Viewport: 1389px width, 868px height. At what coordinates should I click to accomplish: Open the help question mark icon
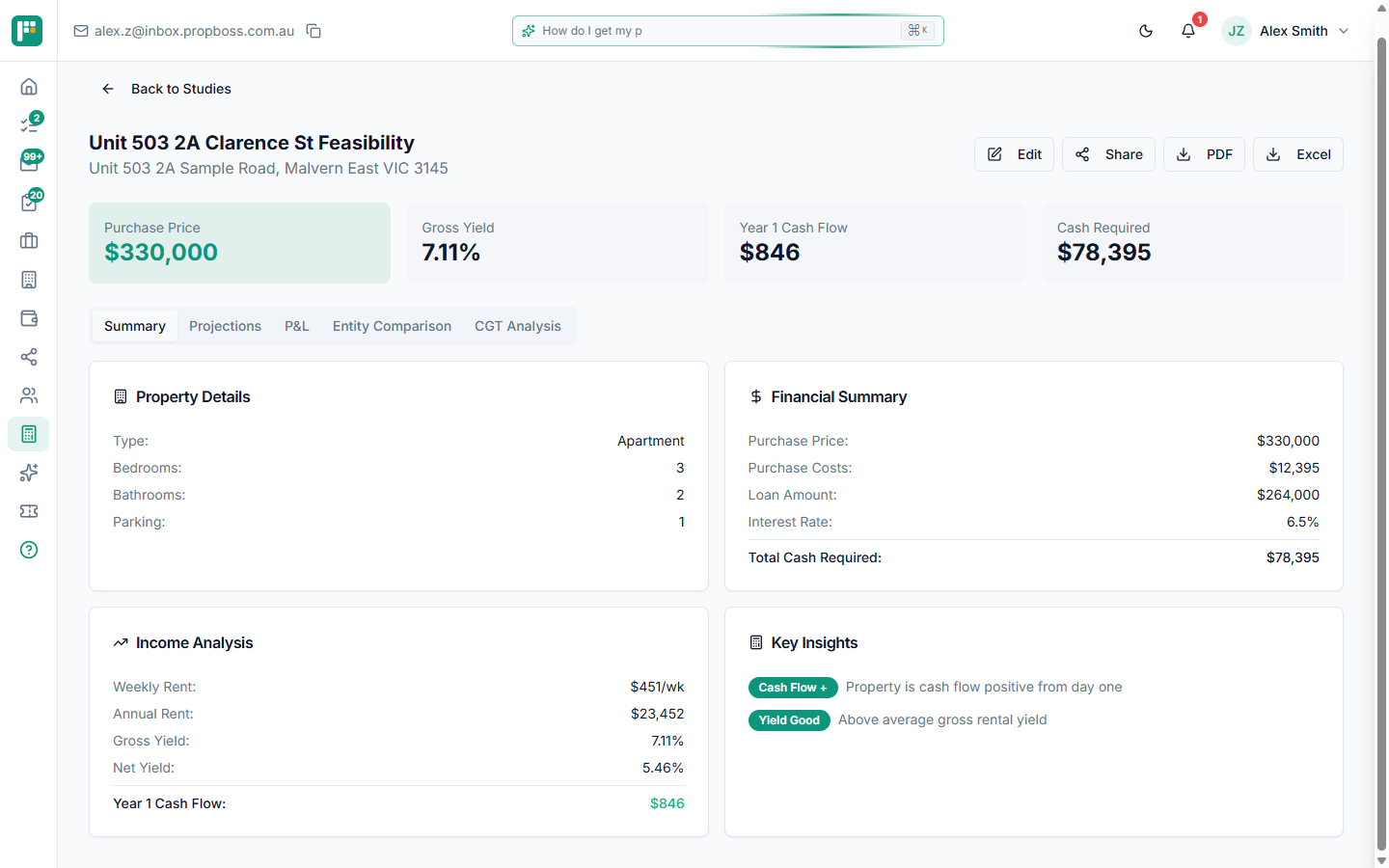coord(29,550)
